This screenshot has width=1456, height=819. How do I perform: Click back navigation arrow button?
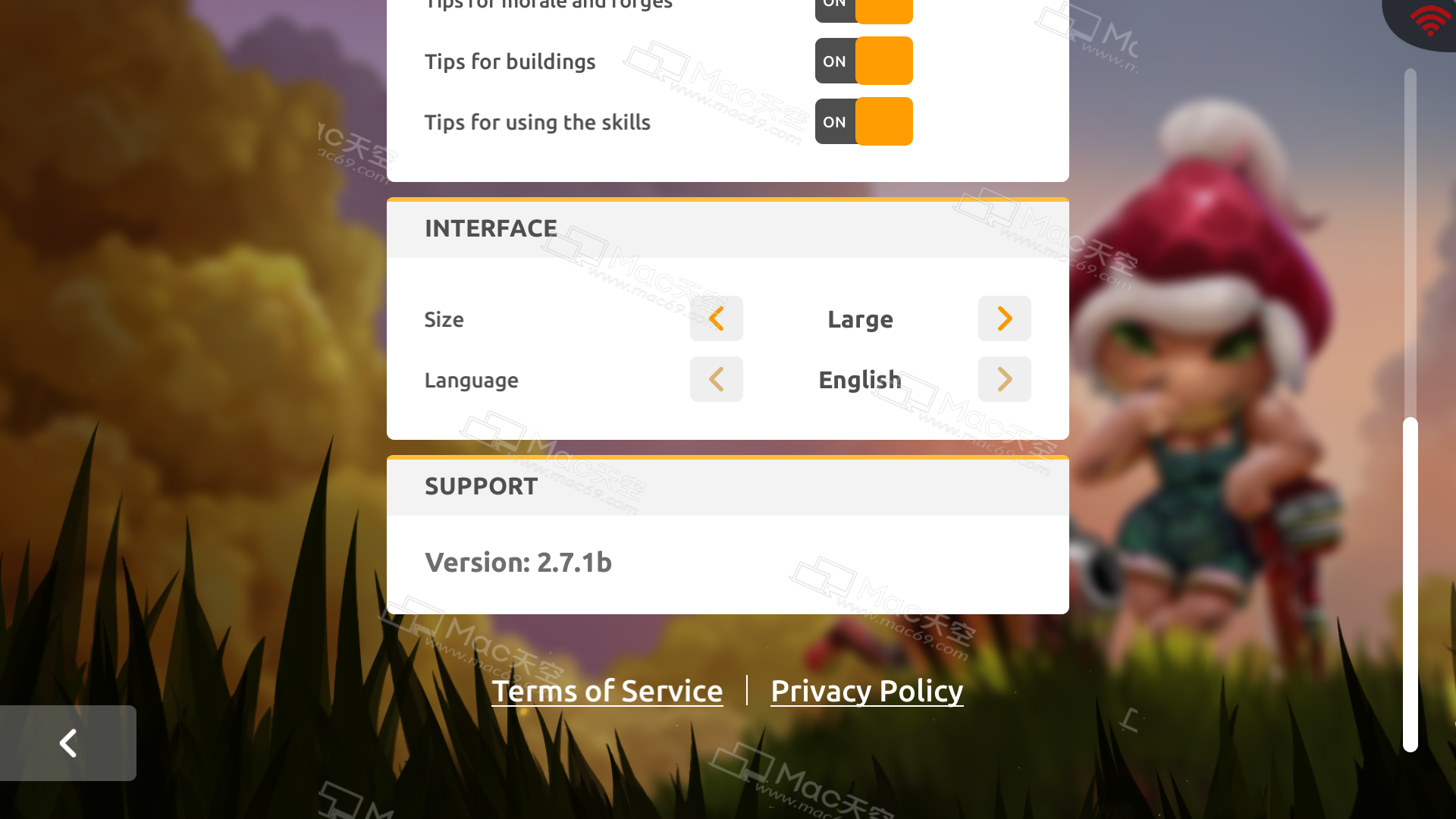click(68, 742)
